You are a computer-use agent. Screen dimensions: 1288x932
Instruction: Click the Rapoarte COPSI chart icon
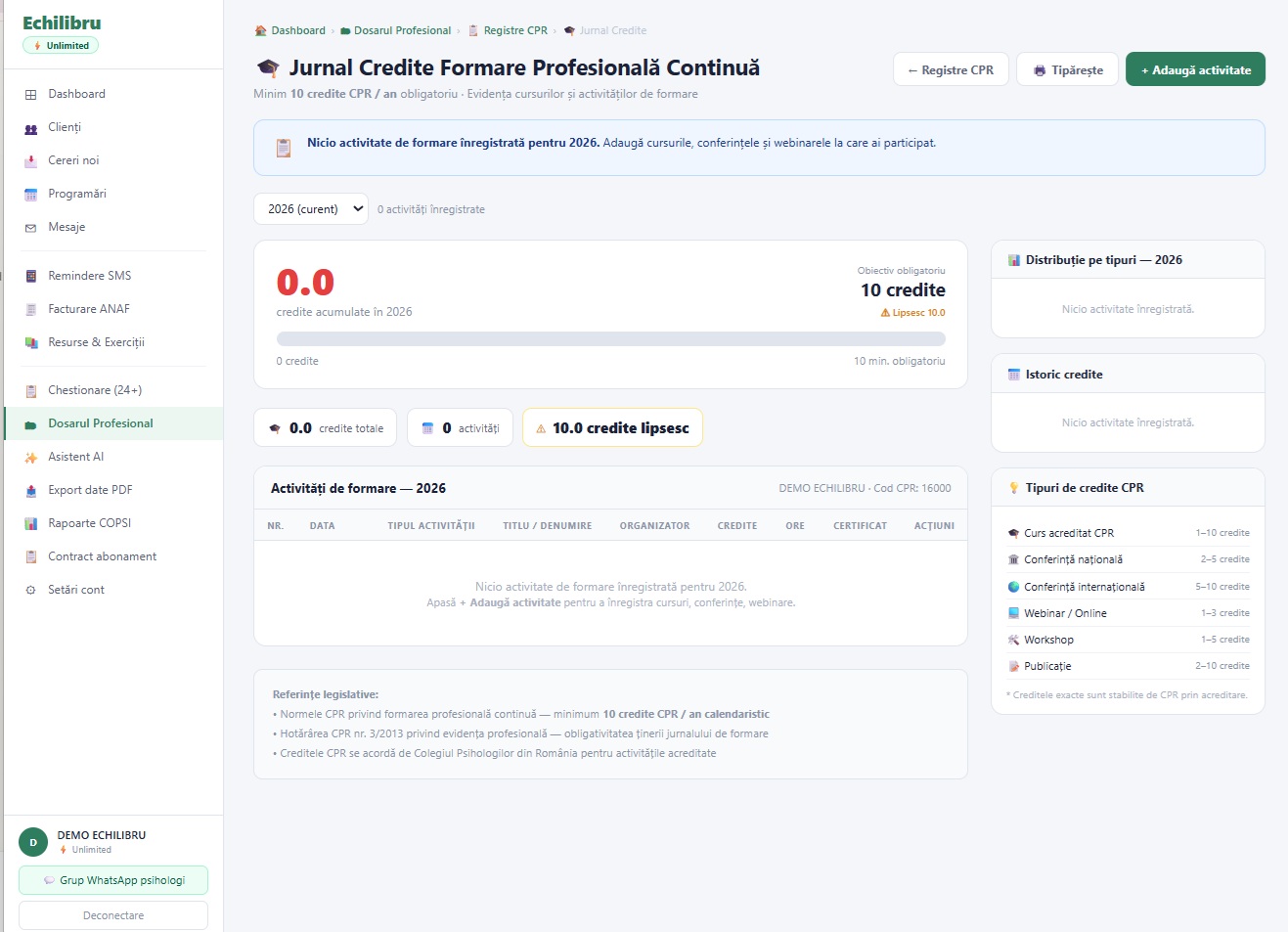pyautogui.click(x=30, y=524)
